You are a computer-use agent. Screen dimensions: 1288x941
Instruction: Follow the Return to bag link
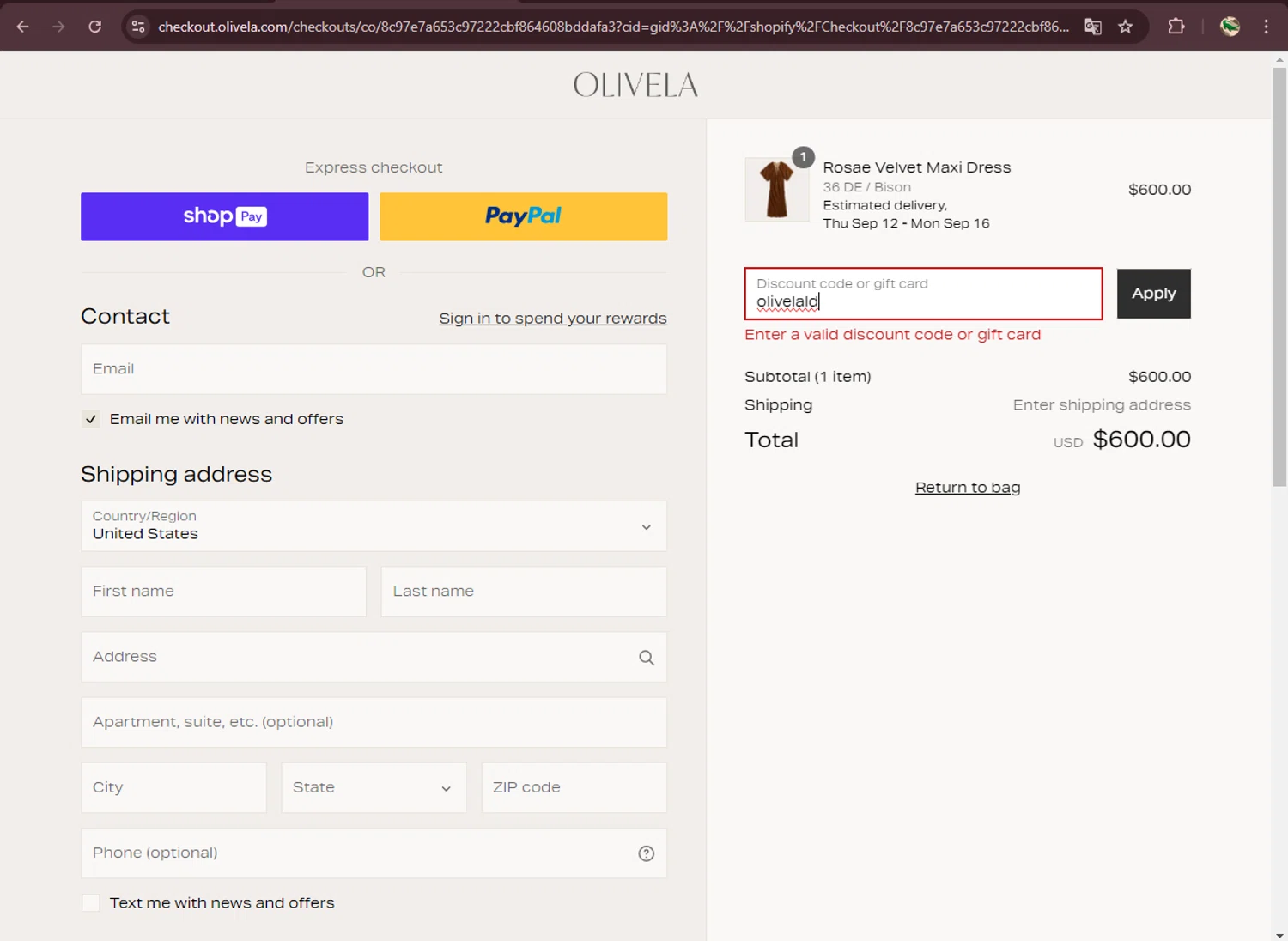[x=968, y=488]
